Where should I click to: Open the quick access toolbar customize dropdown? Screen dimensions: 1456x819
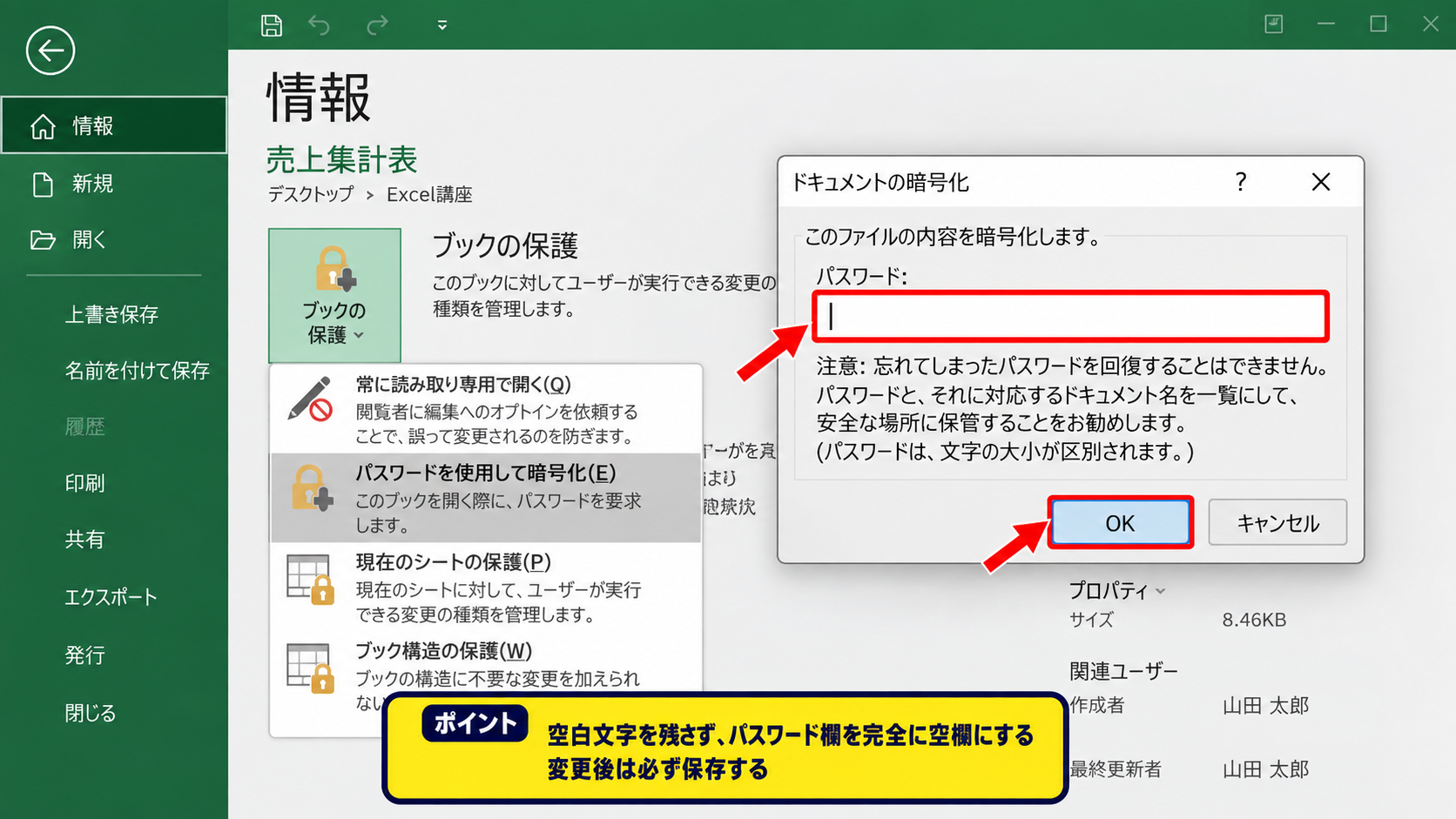(442, 25)
